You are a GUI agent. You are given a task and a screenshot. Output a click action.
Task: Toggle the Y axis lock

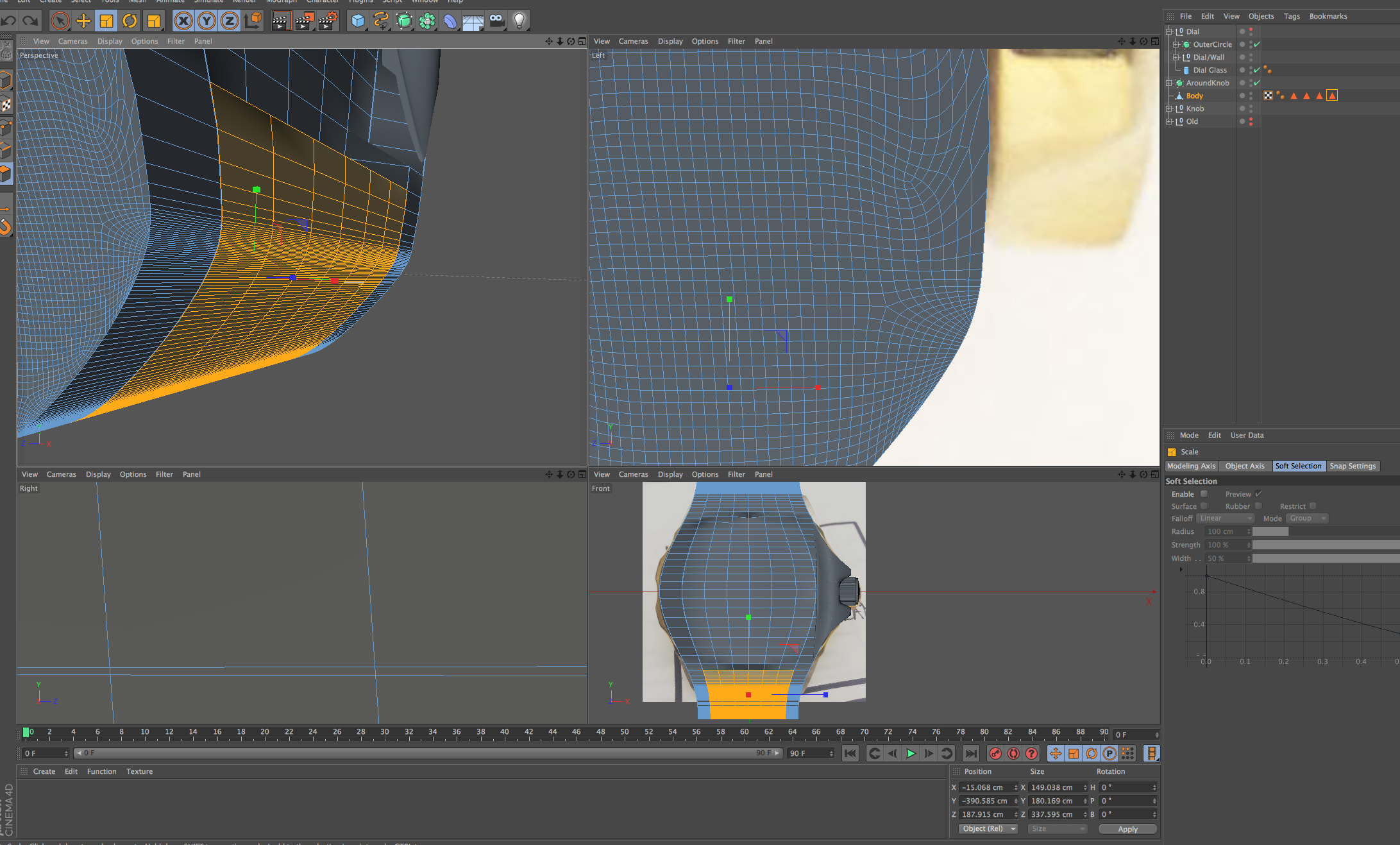point(207,21)
